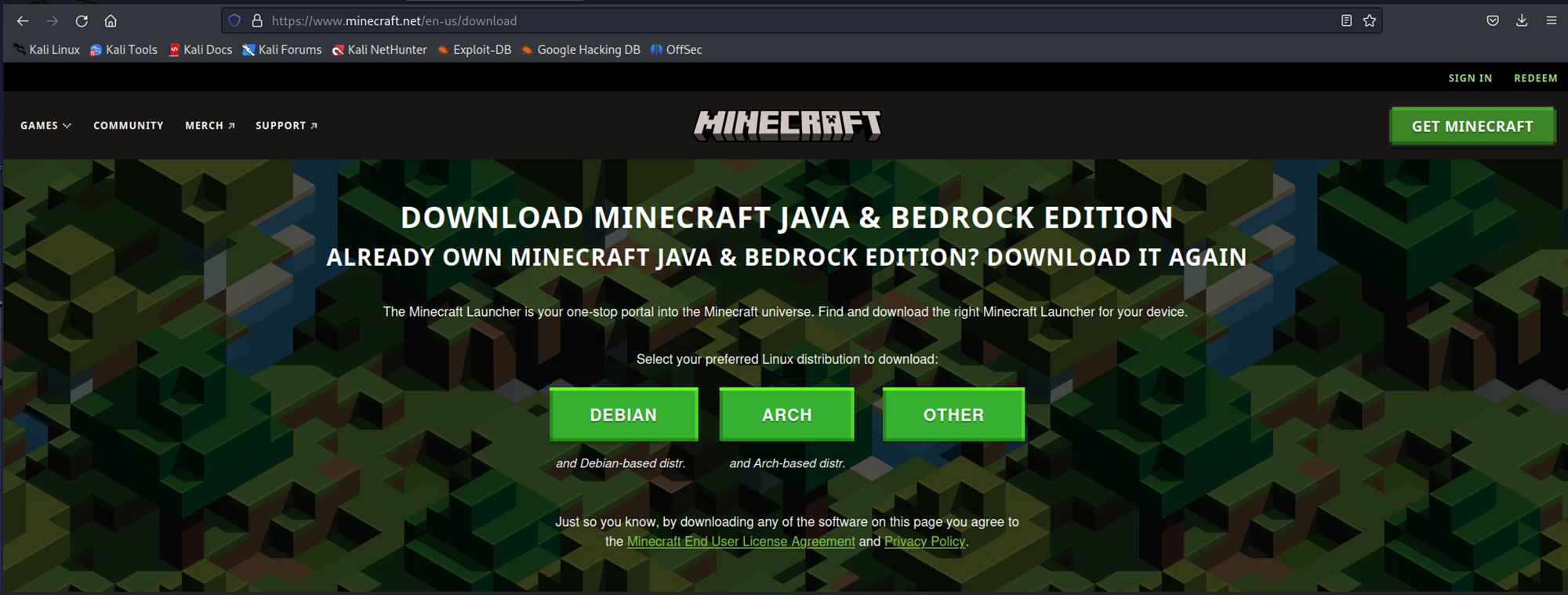The height and width of the screenshot is (595, 1568).
Task: Expand the Games dropdown menu
Action: (x=45, y=125)
